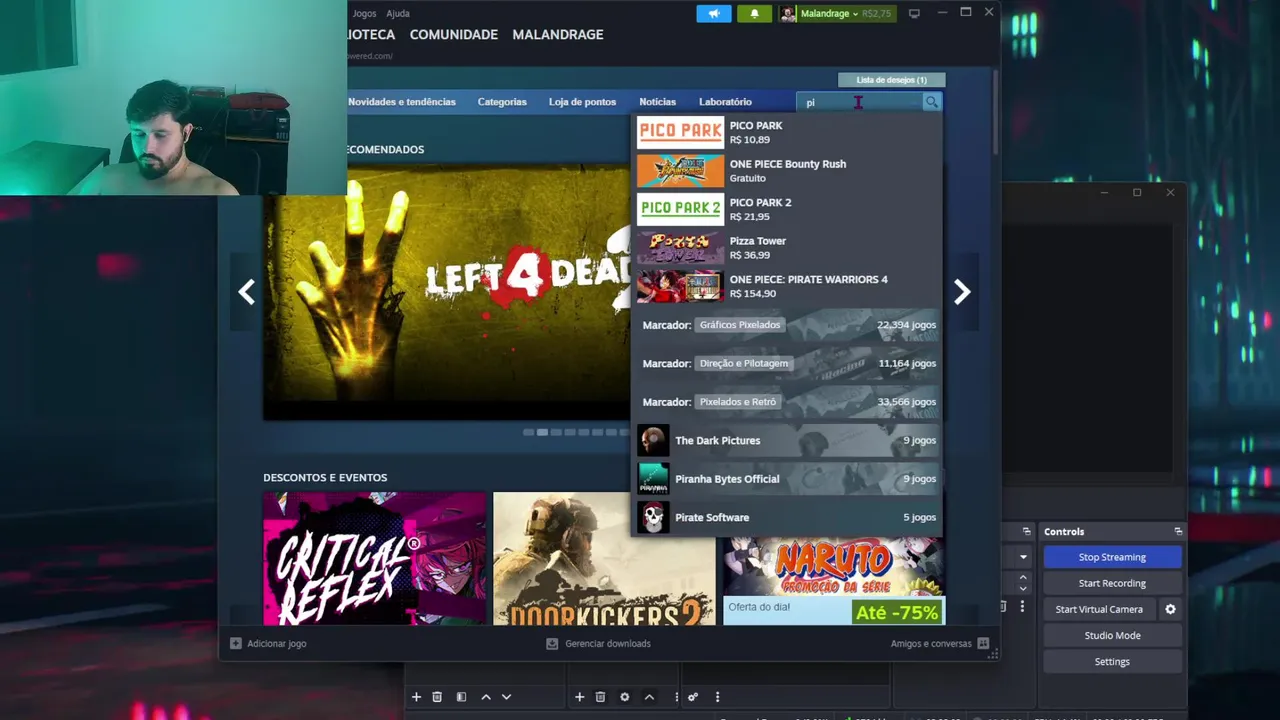This screenshot has height=720, width=1280.
Task: Click Start Recording in OBS
Action: coord(1112,583)
